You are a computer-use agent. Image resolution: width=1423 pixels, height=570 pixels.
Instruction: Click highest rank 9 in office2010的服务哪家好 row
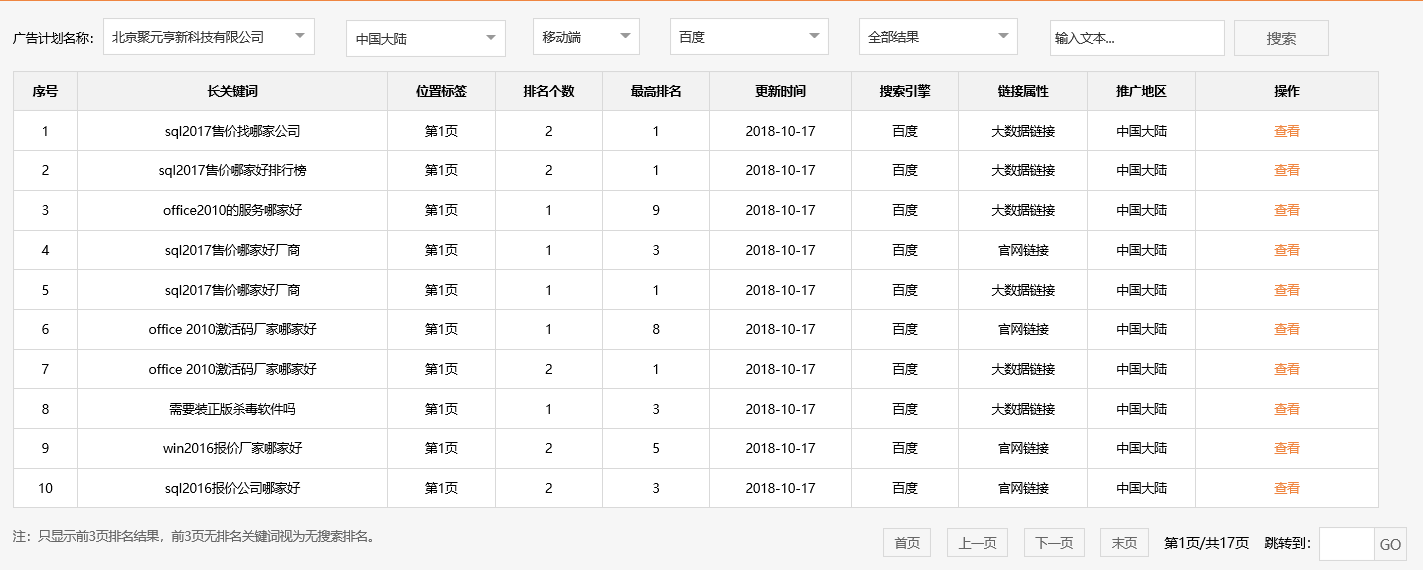point(656,210)
